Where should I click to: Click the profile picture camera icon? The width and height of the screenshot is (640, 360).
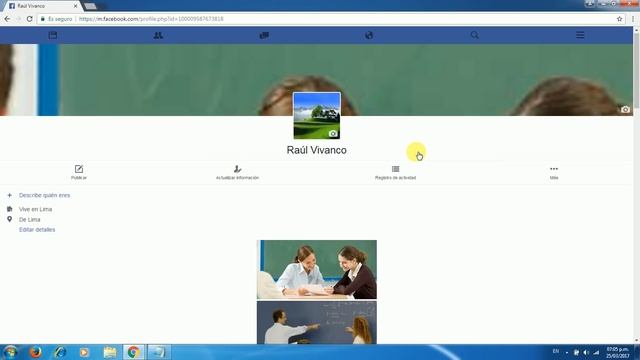tap(333, 133)
